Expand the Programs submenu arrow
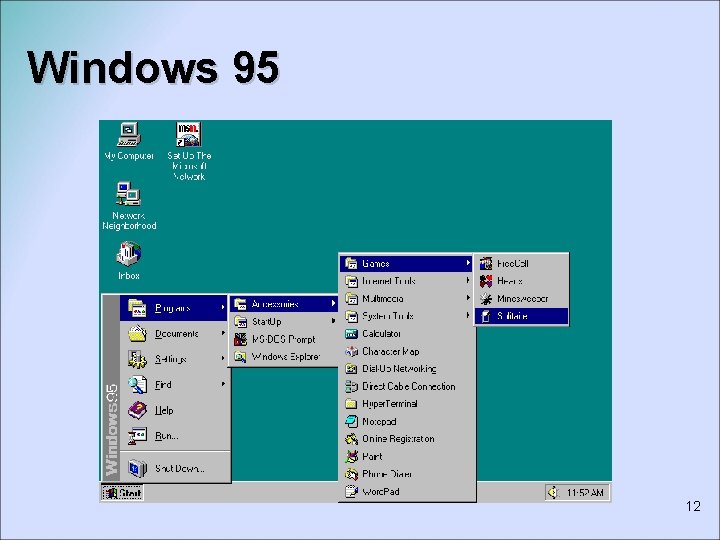The height and width of the screenshot is (540, 720). (223, 307)
